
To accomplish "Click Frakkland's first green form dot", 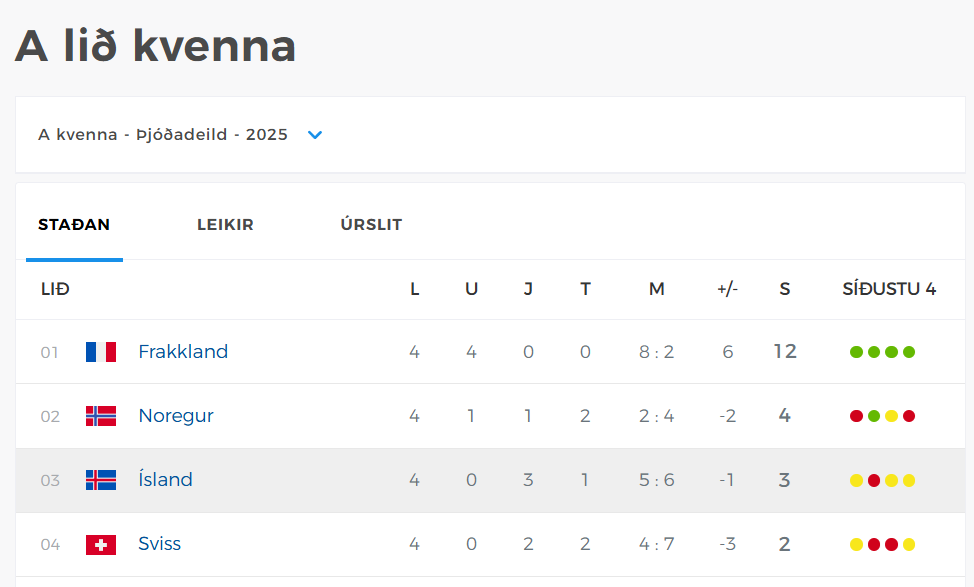I will coord(856,352).
